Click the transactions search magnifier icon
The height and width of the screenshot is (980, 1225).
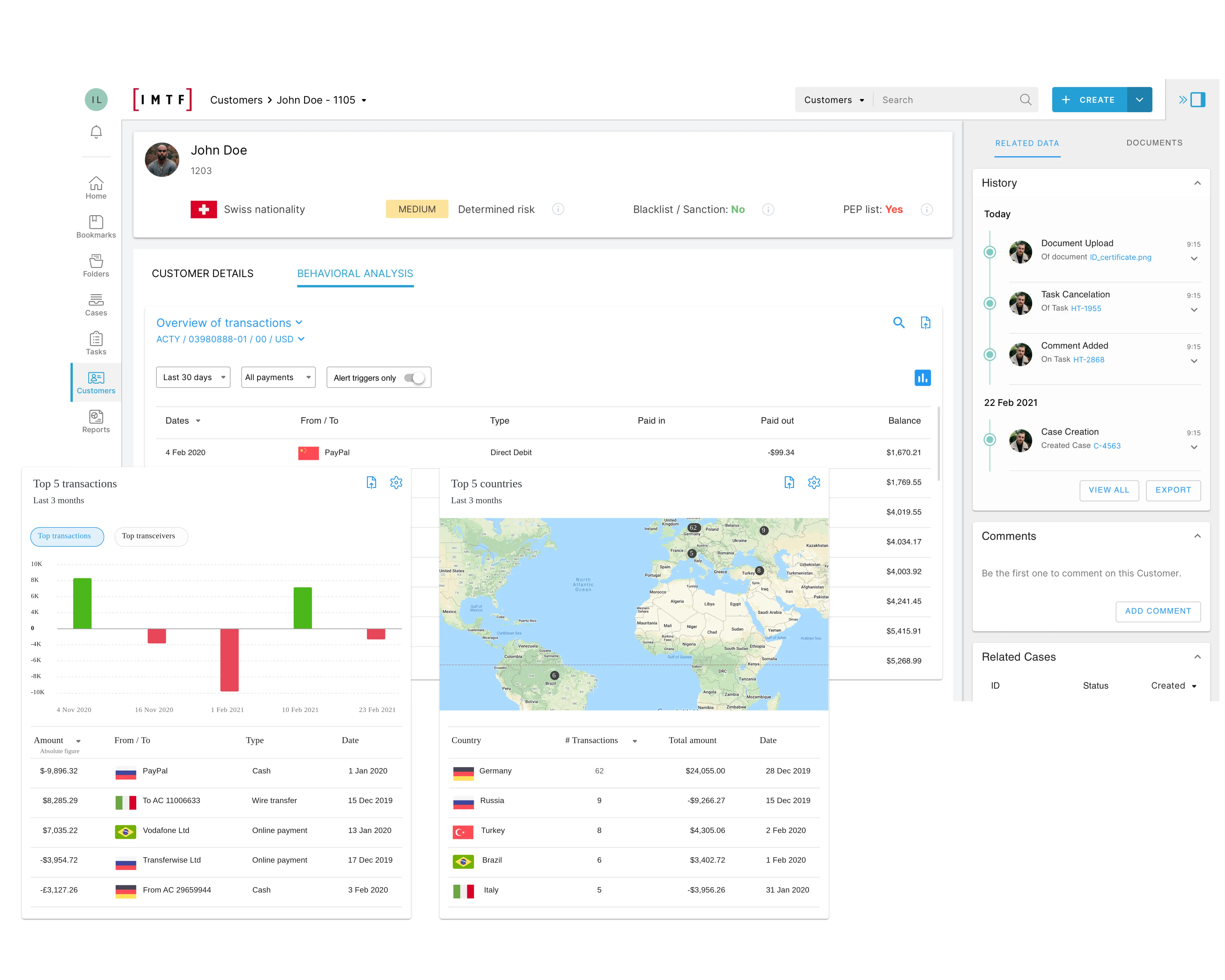point(898,323)
